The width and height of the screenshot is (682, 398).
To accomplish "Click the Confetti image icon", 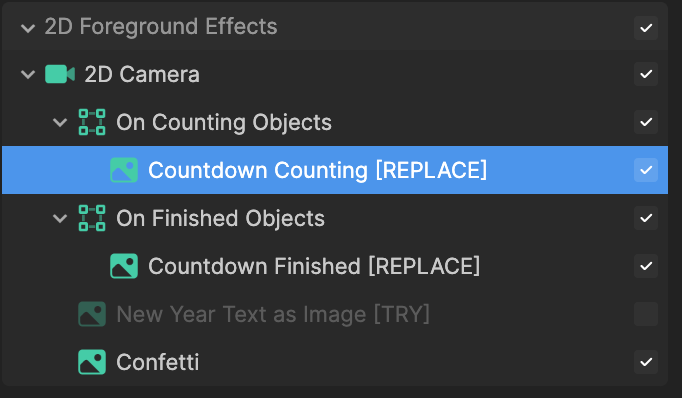I will click(92, 362).
